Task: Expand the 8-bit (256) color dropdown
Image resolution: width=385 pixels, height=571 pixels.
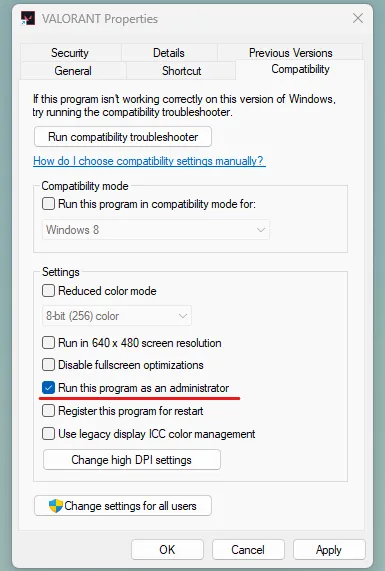Action: click(x=117, y=316)
